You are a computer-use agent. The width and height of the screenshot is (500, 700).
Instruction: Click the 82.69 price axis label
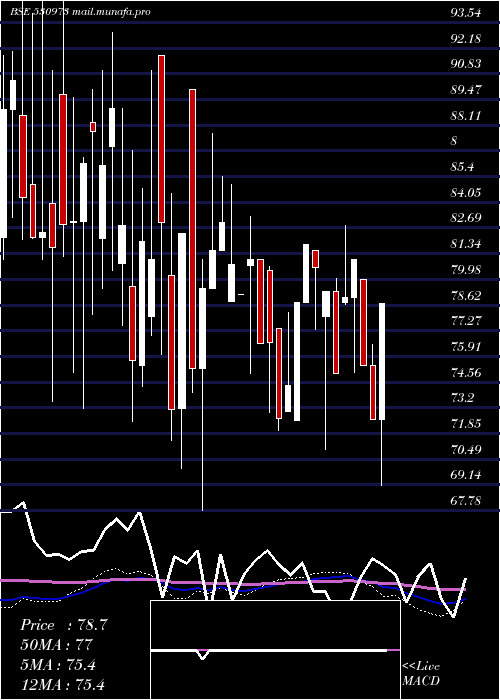(466, 218)
